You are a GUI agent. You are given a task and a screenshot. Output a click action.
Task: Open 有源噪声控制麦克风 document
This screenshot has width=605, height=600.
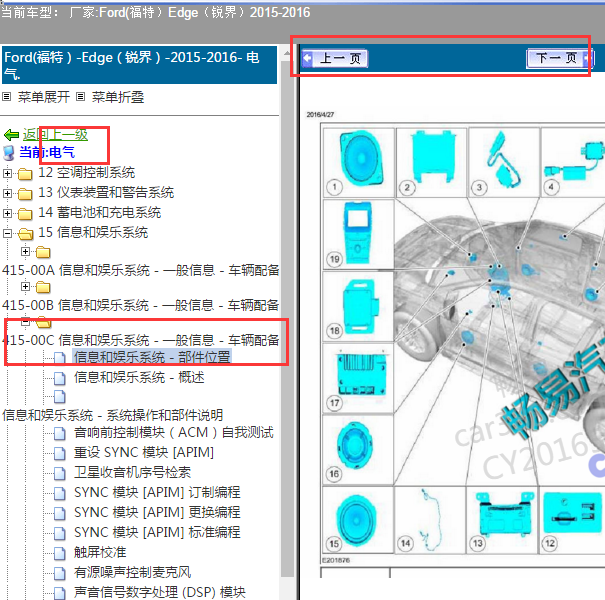tap(132, 572)
